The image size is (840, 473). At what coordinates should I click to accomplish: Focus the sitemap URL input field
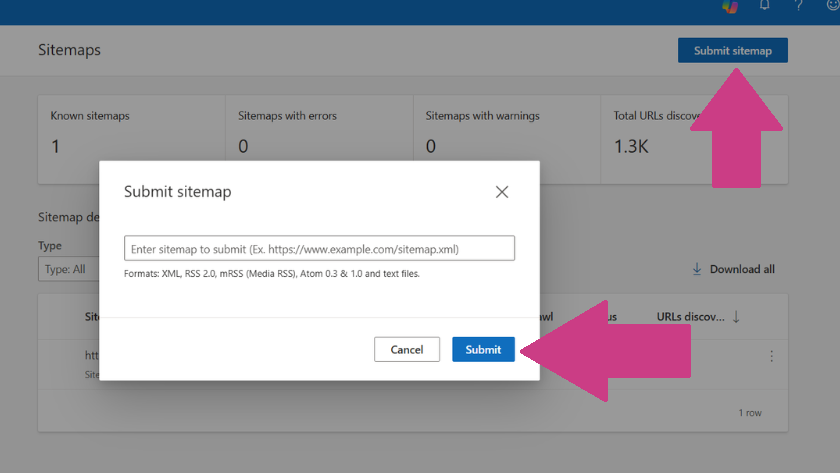point(319,249)
